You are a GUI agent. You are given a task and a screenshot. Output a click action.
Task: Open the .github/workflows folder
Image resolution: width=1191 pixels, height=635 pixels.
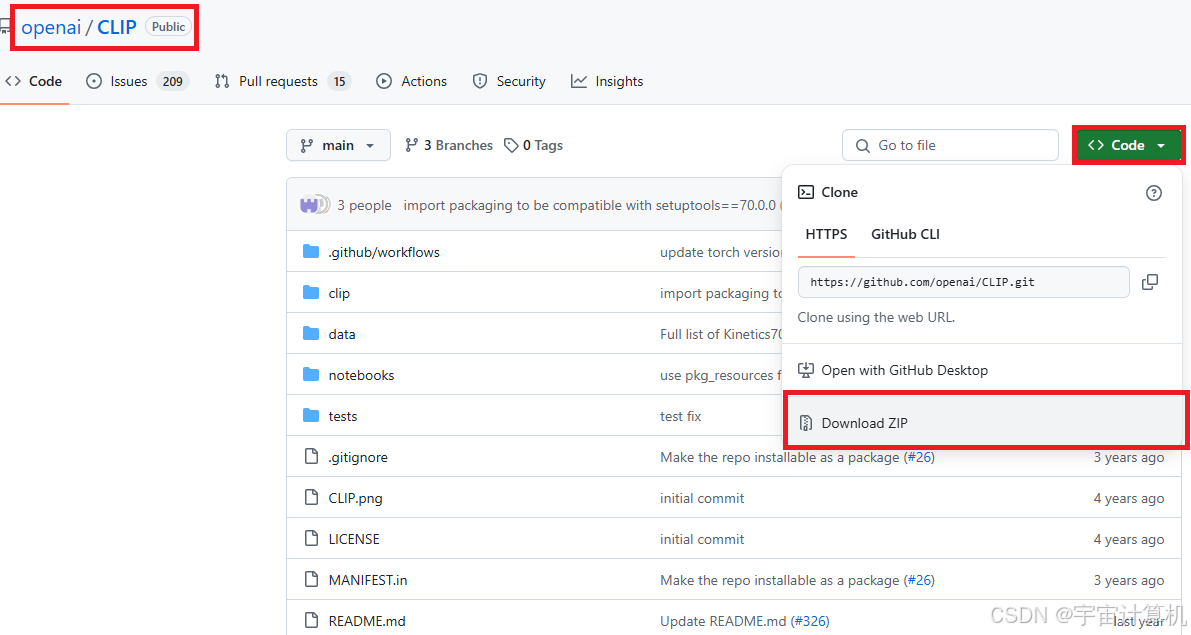(384, 252)
